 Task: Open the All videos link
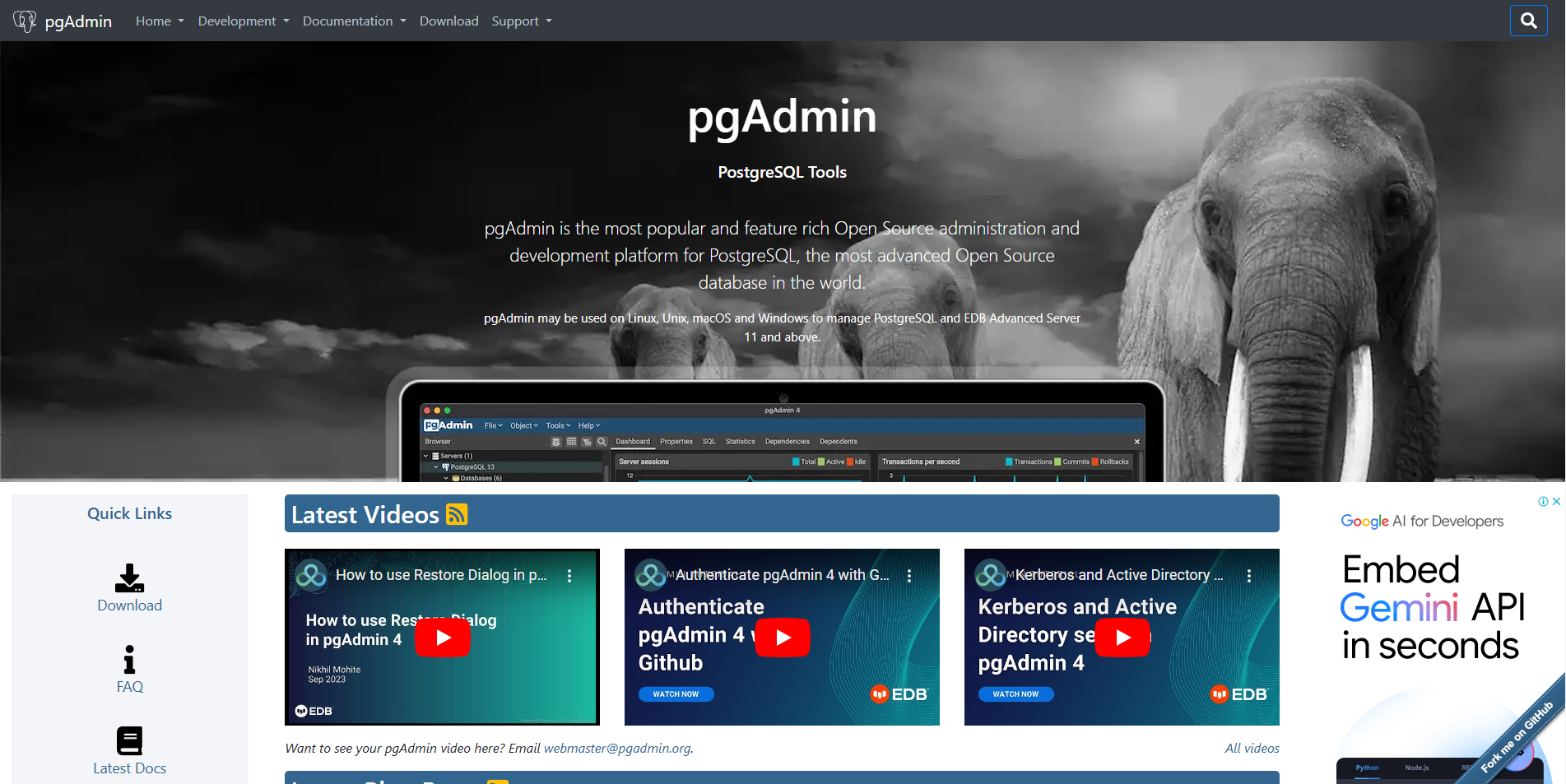[1252, 749]
